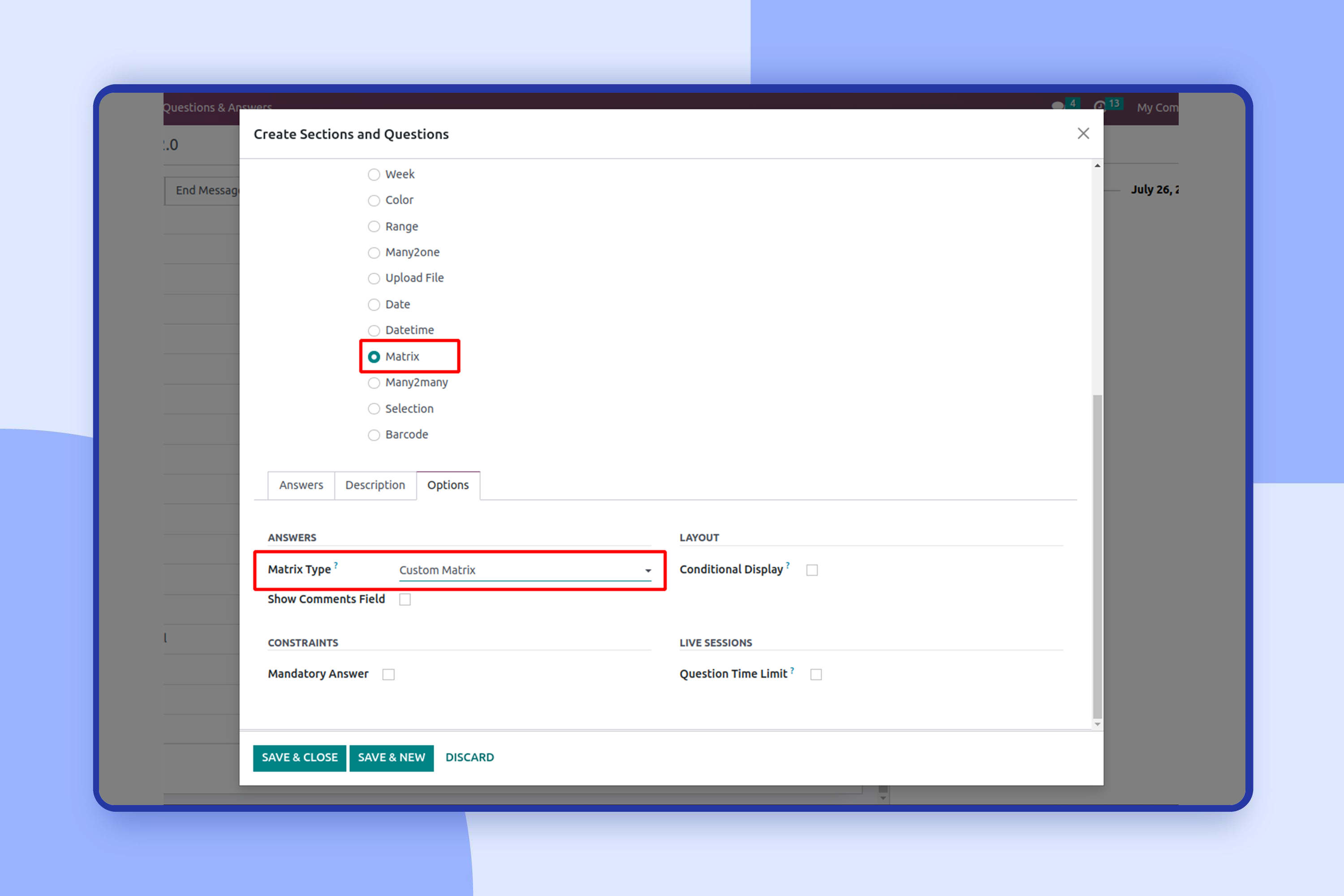
Task: Click the dialog scrollbar up arrow
Action: pyautogui.click(x=1097, y=166)
